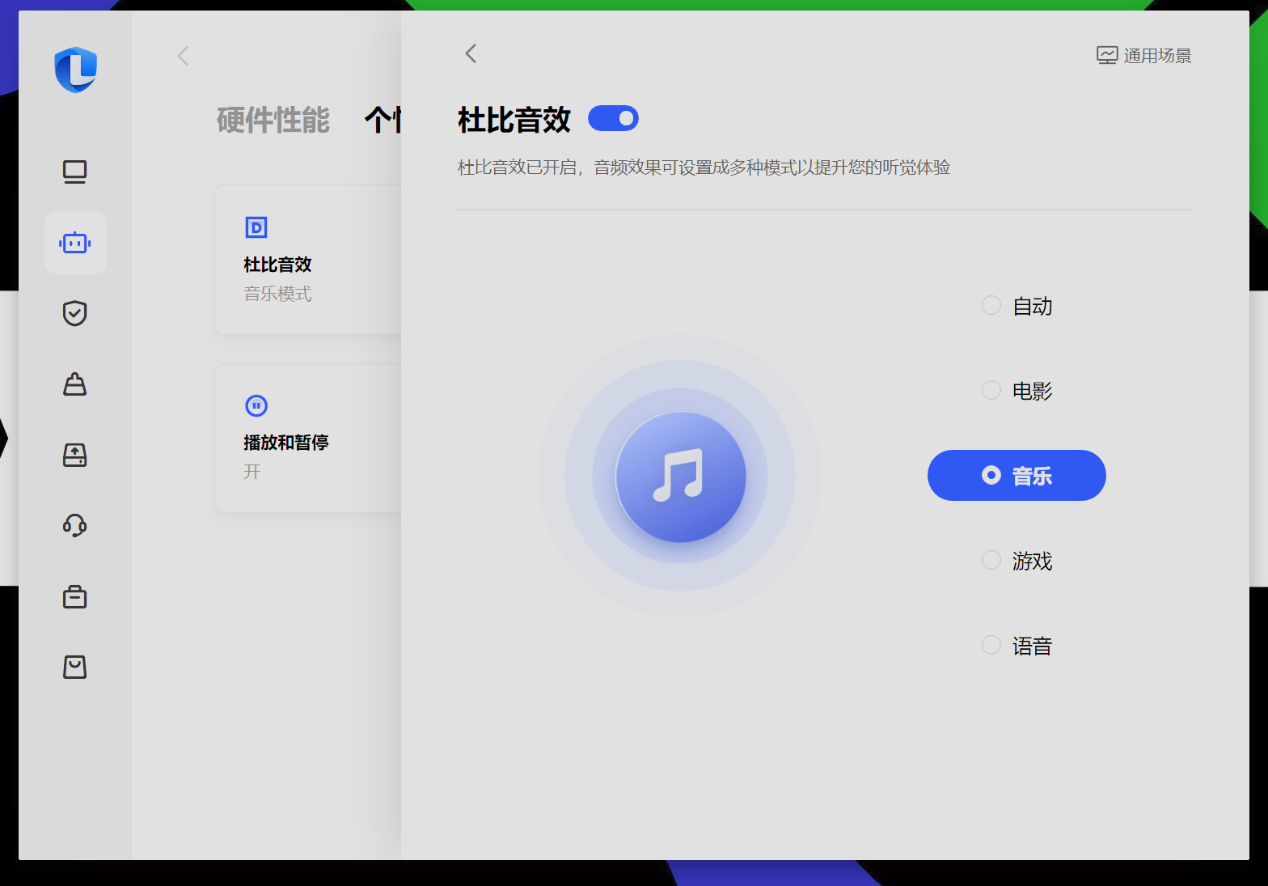Select the highlighted 音乐 mode button
This screenshot has width=1268, height=886.
tap(1016, 476)
